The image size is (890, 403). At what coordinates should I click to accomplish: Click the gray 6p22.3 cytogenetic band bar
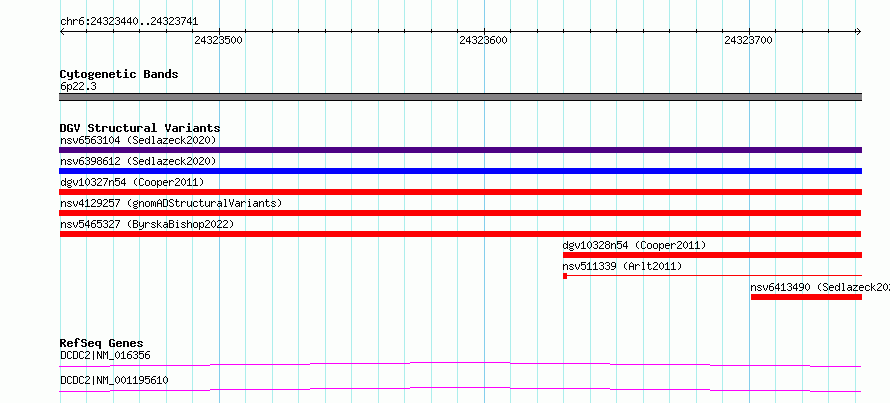(x=460, y=97)
